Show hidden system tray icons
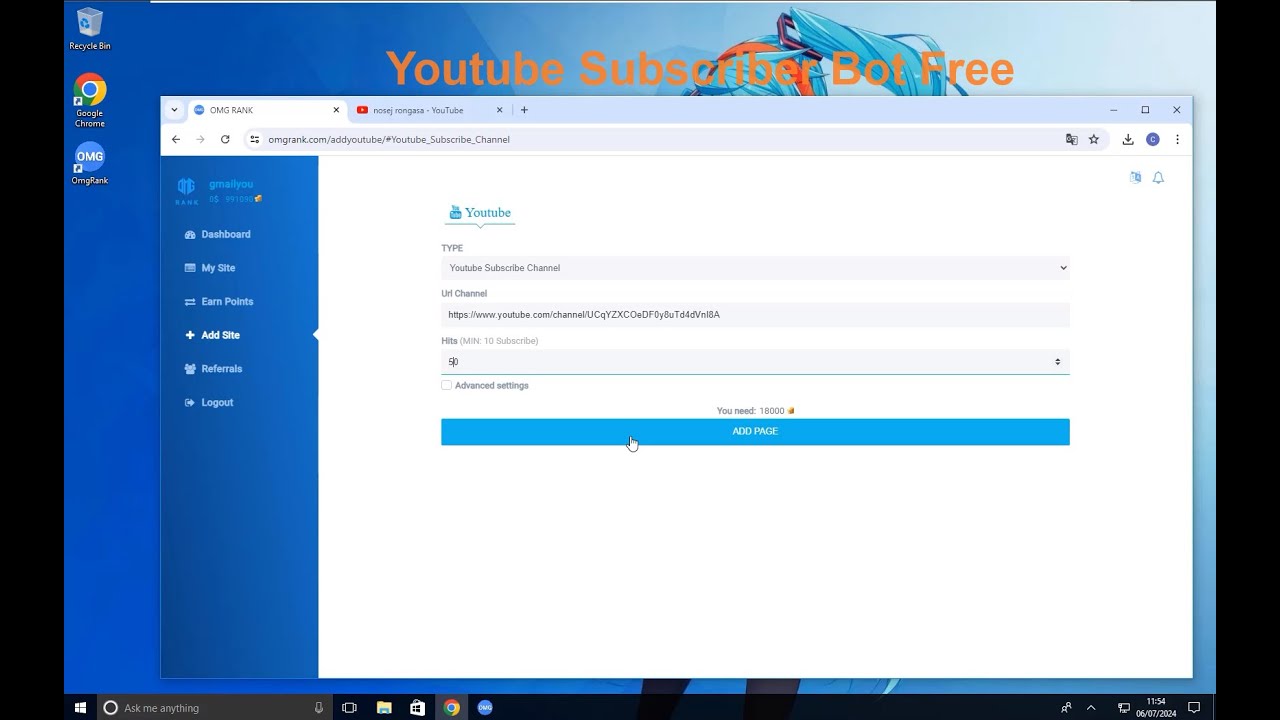Viewport: 1280px width, 720px height. tap(1091, 708)
